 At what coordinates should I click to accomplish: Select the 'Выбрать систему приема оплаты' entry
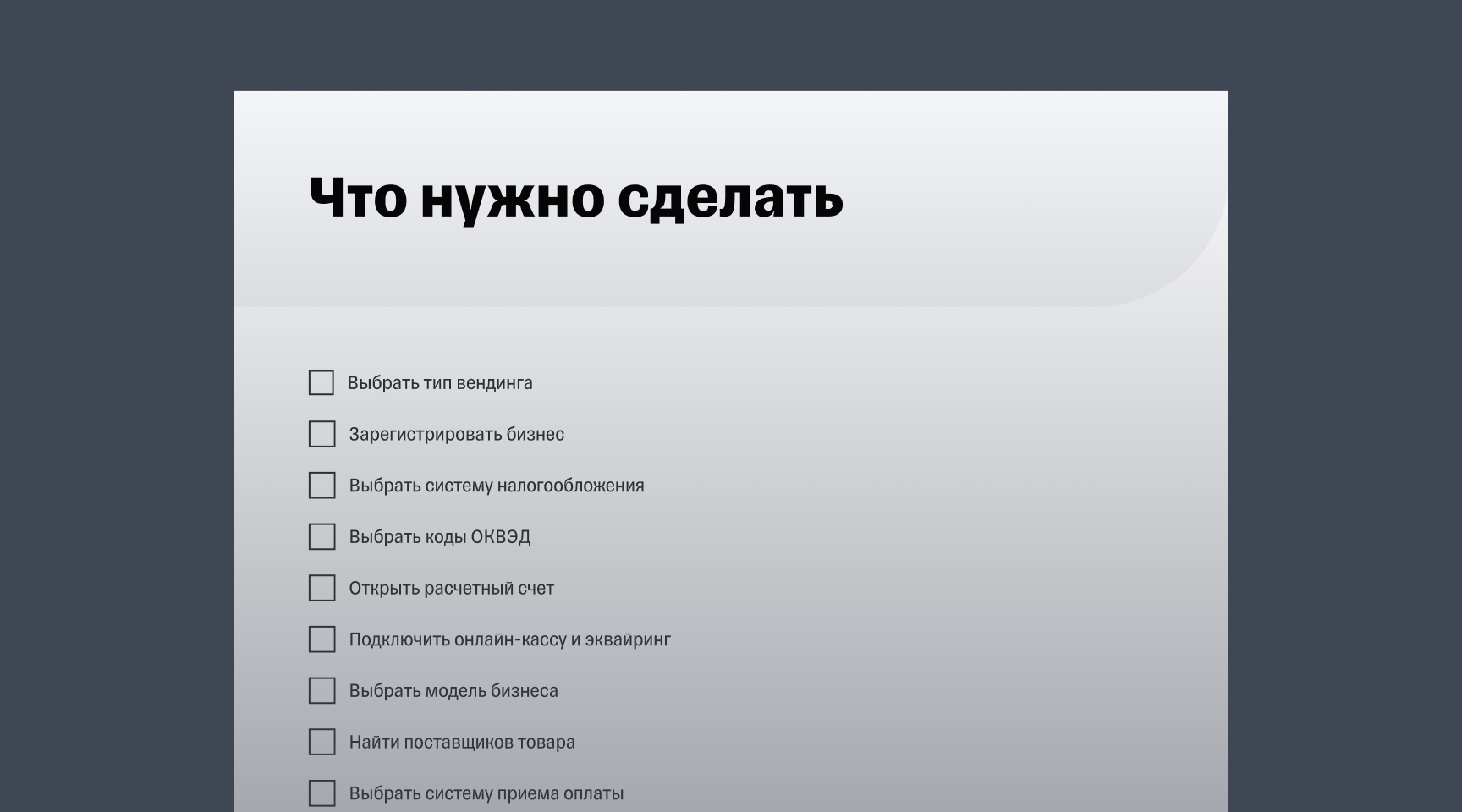pos(486,793)
